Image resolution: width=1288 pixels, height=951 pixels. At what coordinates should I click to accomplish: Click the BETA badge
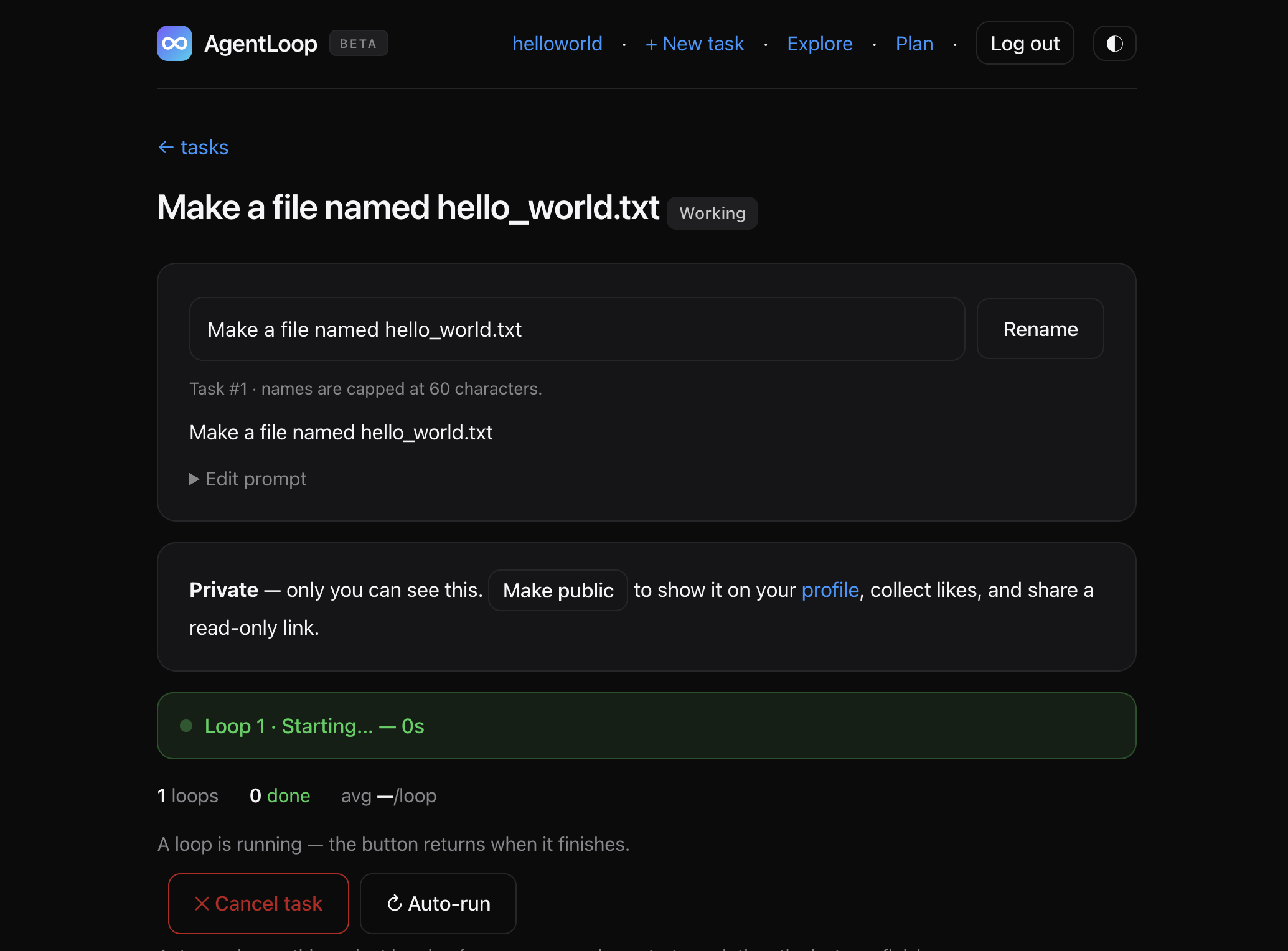point(359,44)
